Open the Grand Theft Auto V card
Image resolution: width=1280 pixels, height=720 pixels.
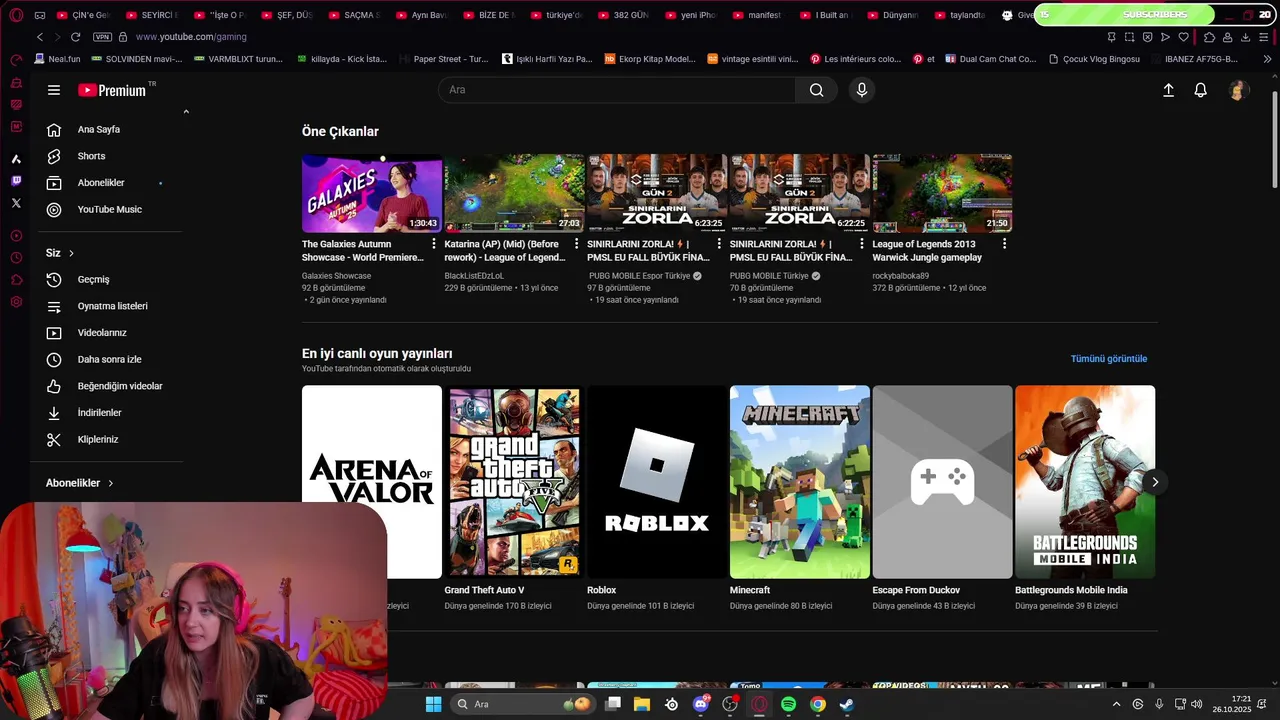(514, 482)
